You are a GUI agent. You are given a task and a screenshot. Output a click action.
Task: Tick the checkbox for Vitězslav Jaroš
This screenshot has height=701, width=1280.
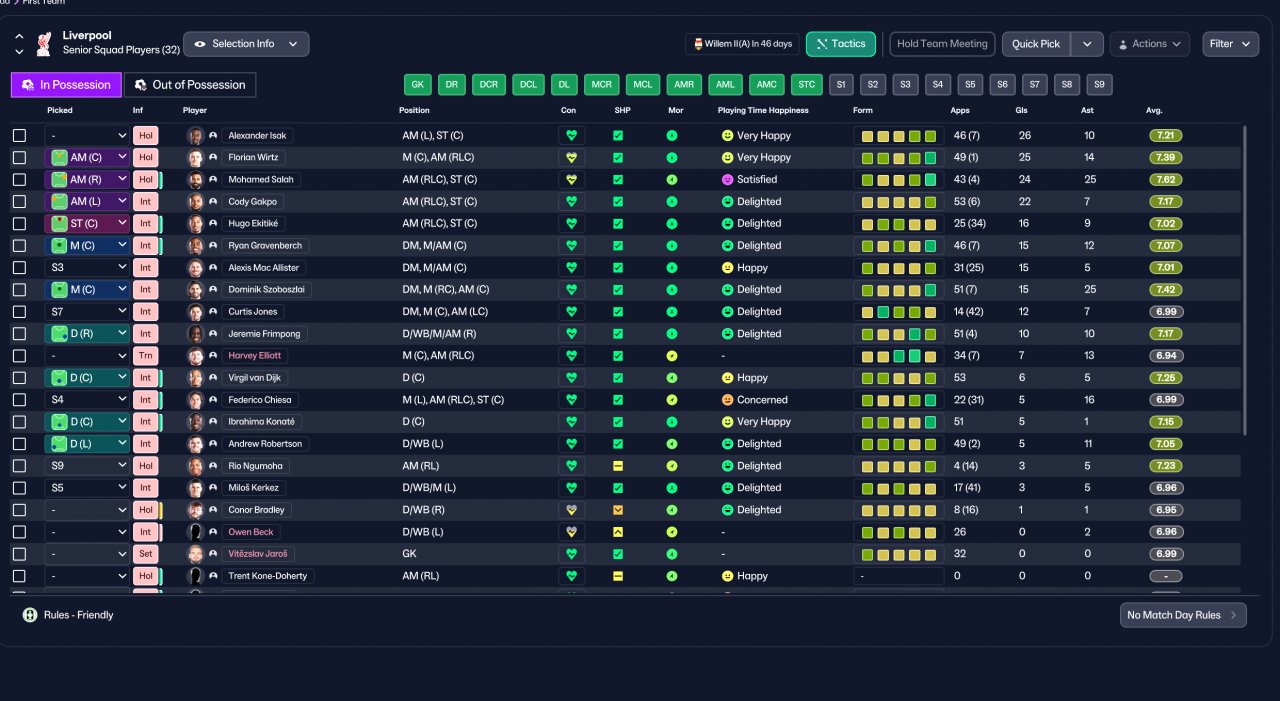coord(19,554)
